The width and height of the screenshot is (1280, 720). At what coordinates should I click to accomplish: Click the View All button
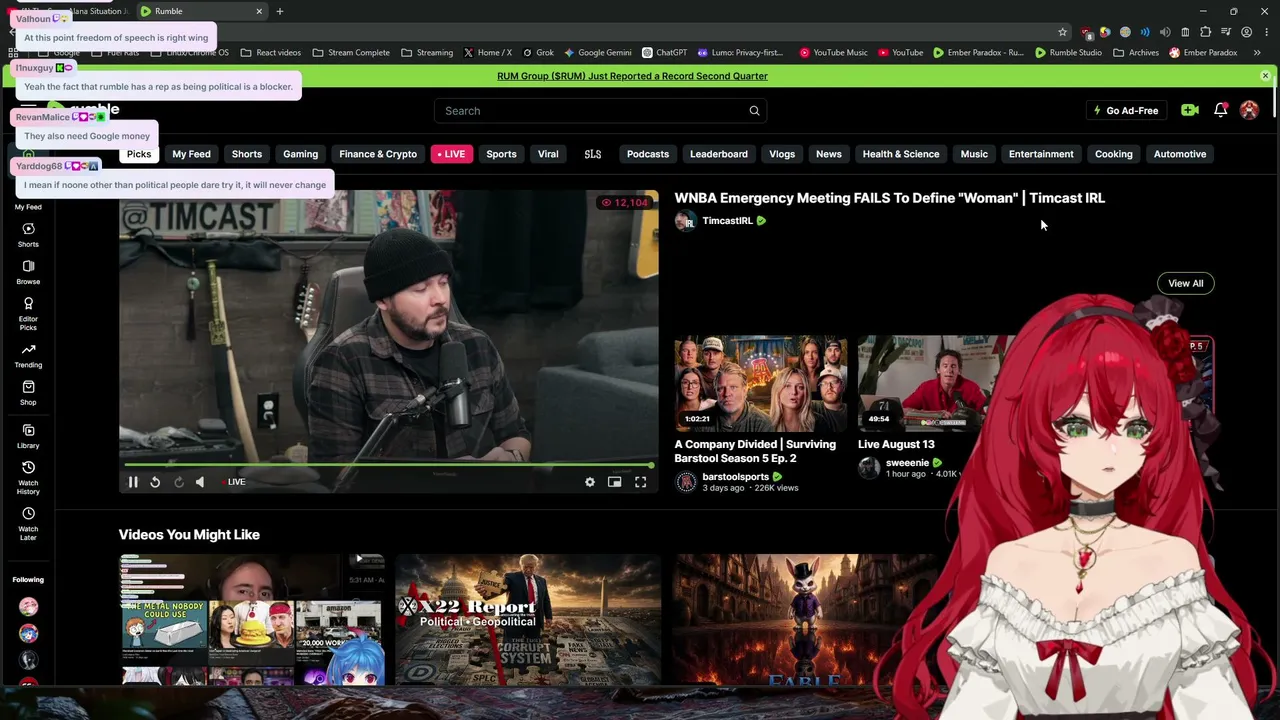coord(1186,283)
